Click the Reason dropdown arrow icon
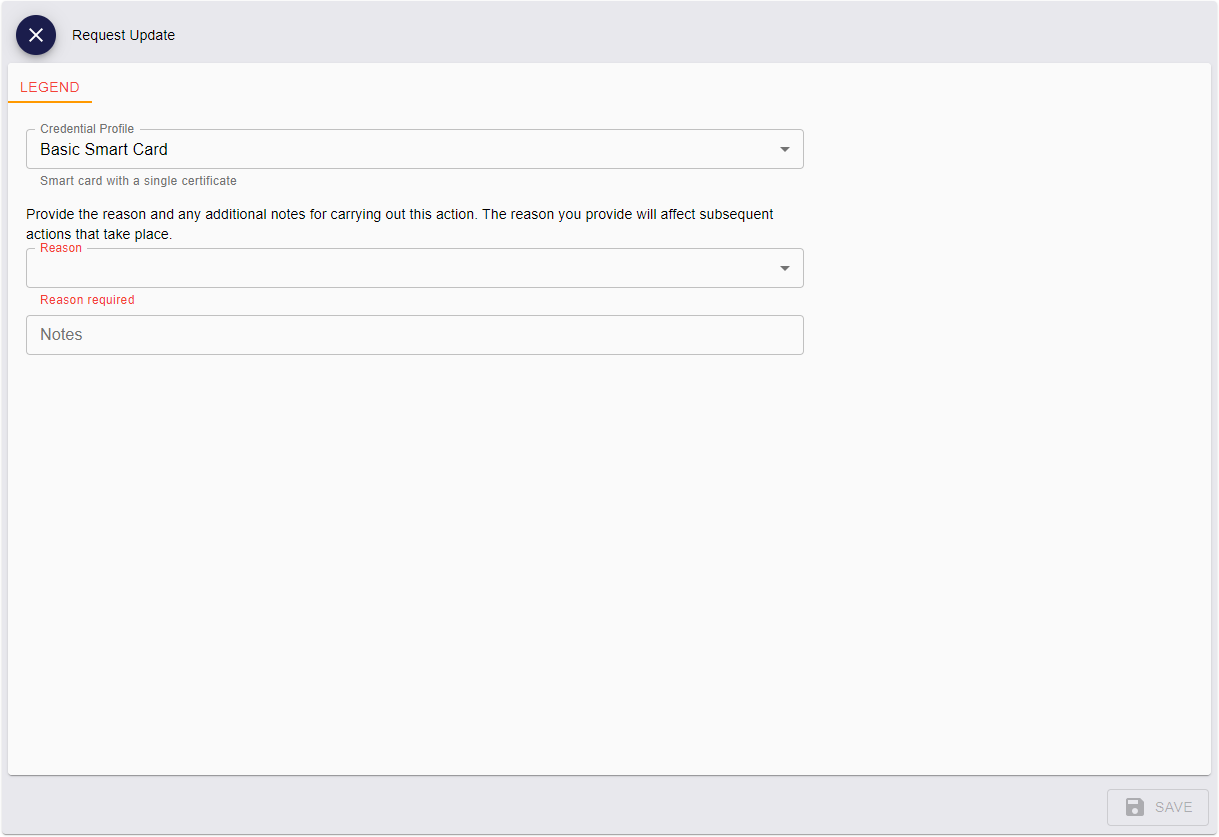 (x=784, y=268)
